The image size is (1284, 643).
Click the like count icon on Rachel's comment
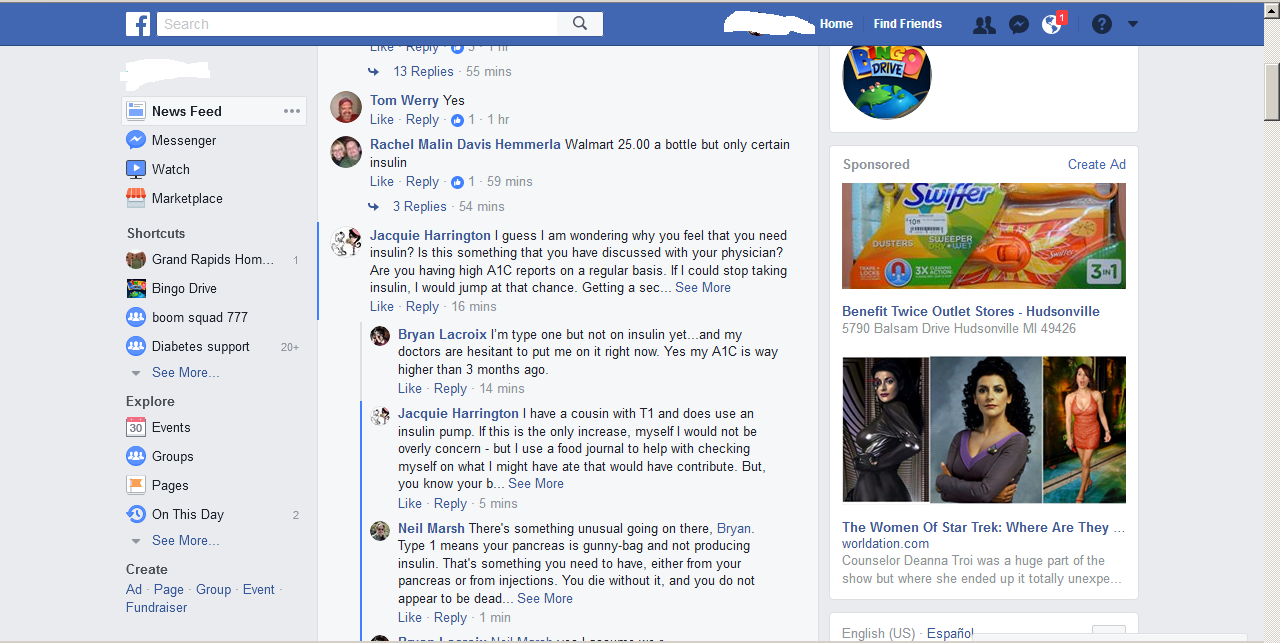pos(458,182)
